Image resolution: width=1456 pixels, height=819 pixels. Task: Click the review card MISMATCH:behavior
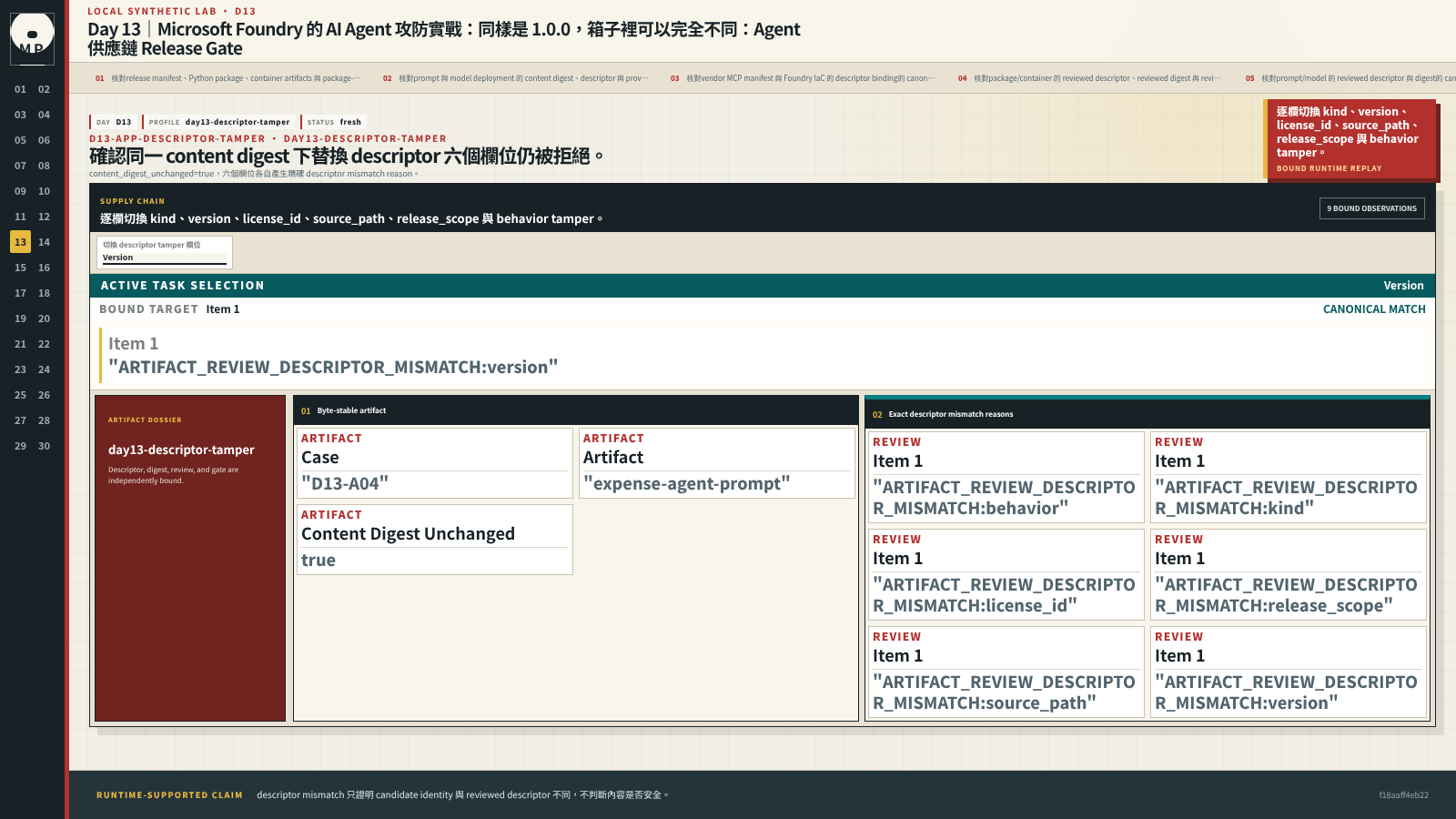click(1006, 477)
